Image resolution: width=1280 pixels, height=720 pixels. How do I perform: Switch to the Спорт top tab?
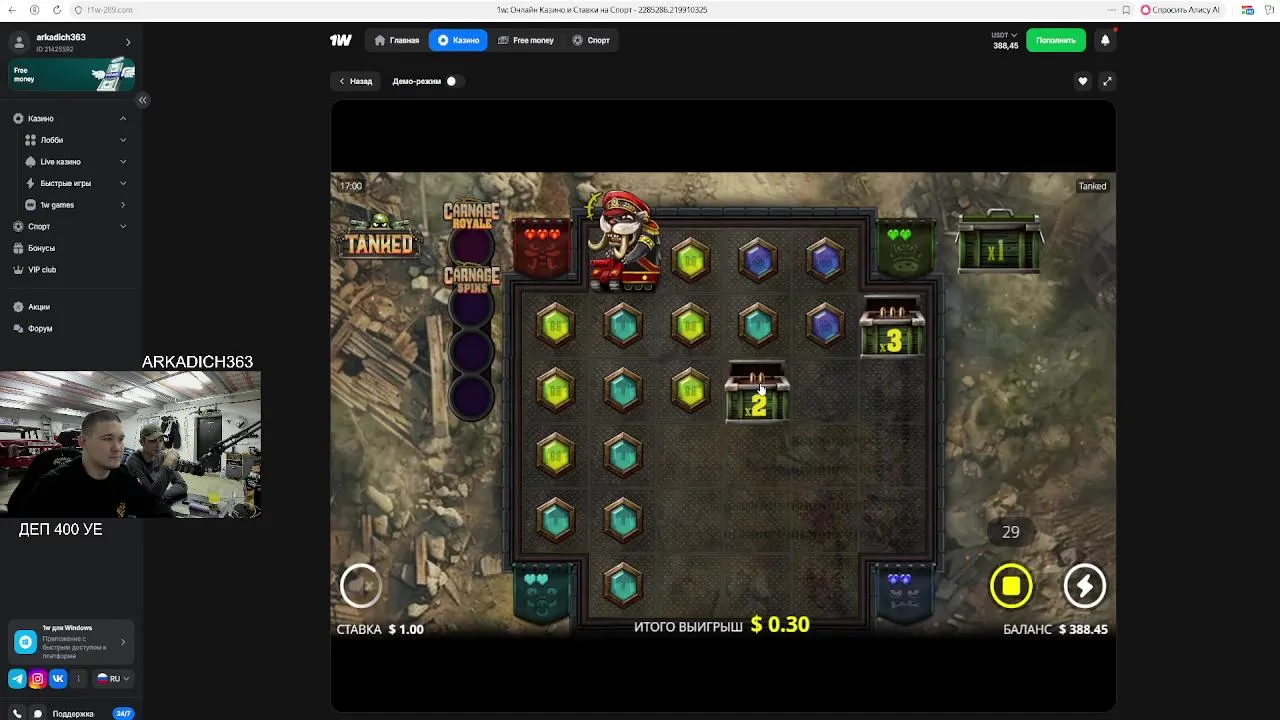tap(591, 40)
